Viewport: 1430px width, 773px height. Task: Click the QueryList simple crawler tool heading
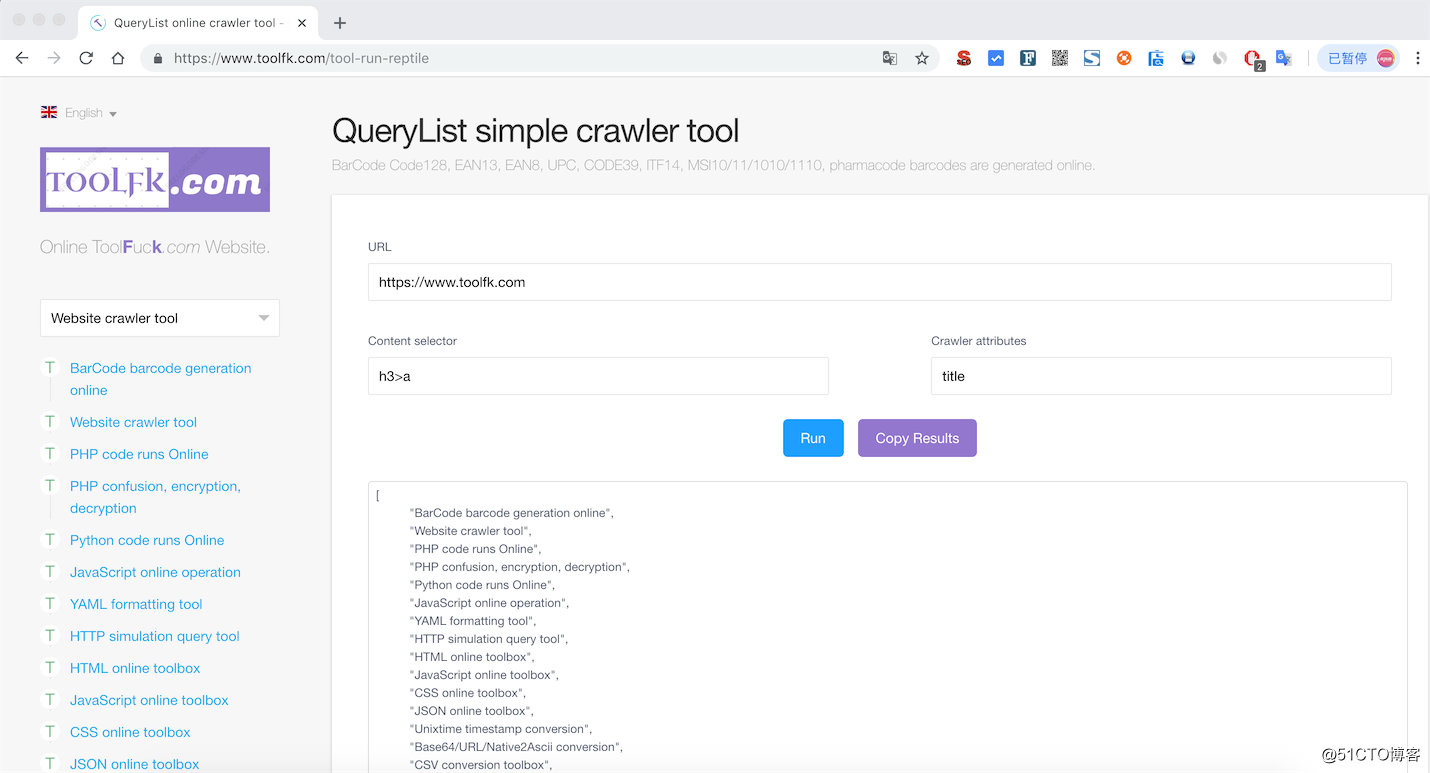click(x=535, y=131)
